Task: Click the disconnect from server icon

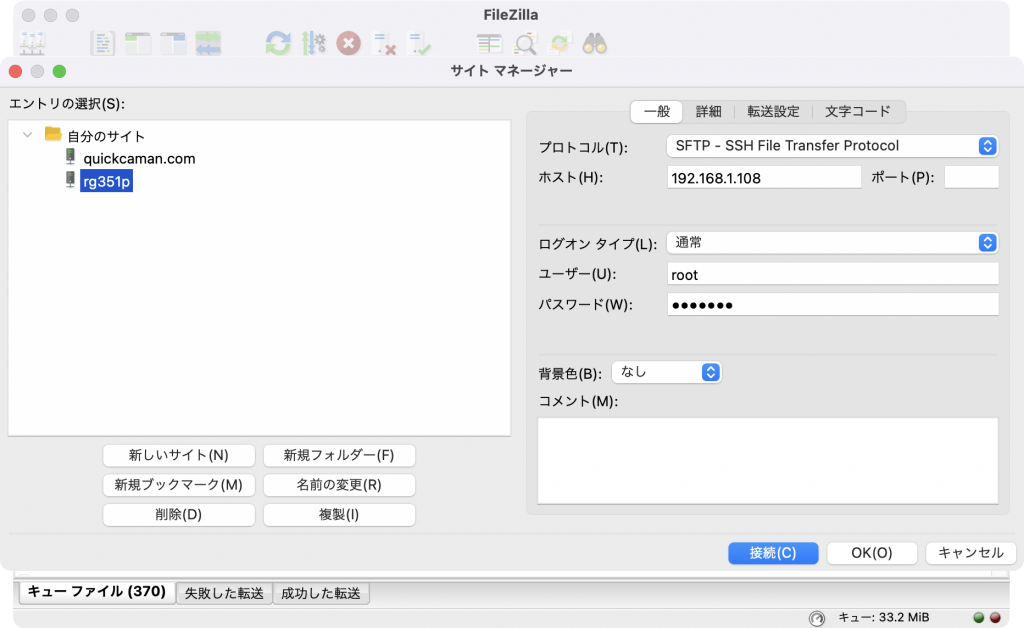Action: [384, 44]
